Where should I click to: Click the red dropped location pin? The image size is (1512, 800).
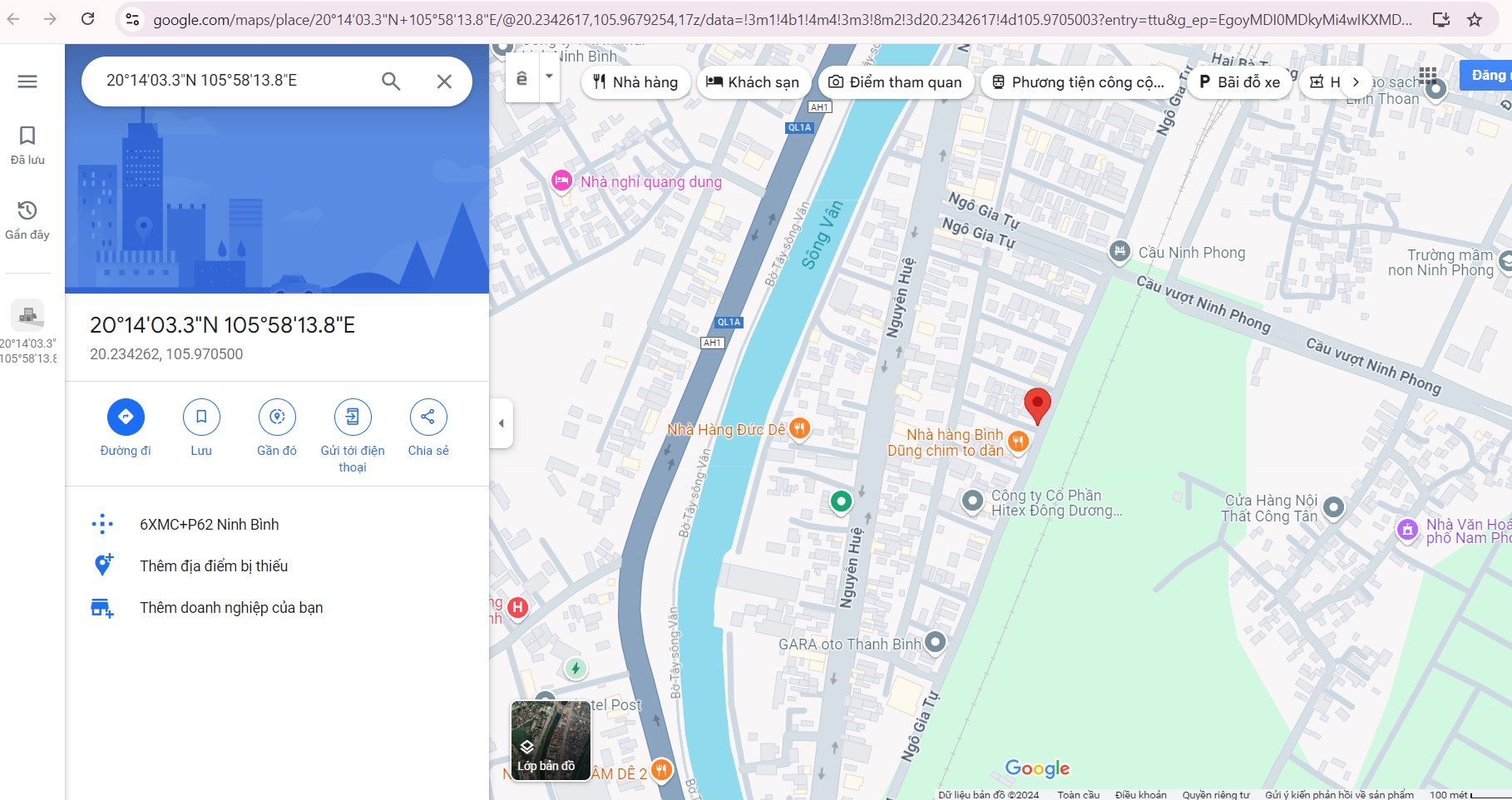coord(1037,406)
